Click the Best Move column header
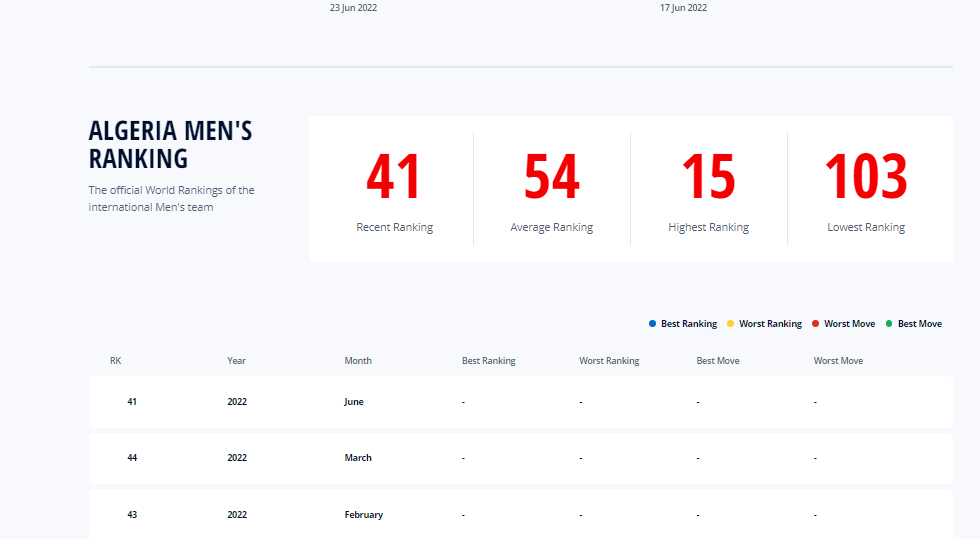This screenshot has width=980, height=539. [718, 361]
